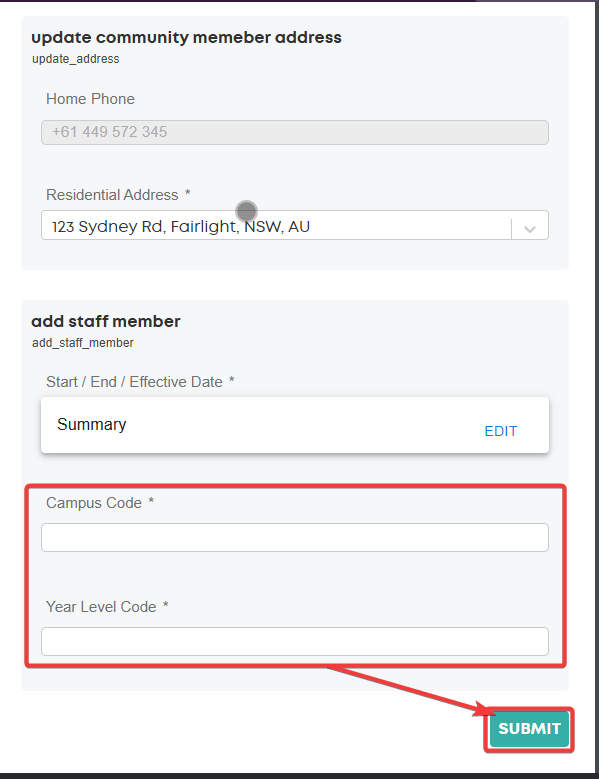Click the disabled Home Phone field
The width and height of the screenshot is (599, 779).
[295, 132]
